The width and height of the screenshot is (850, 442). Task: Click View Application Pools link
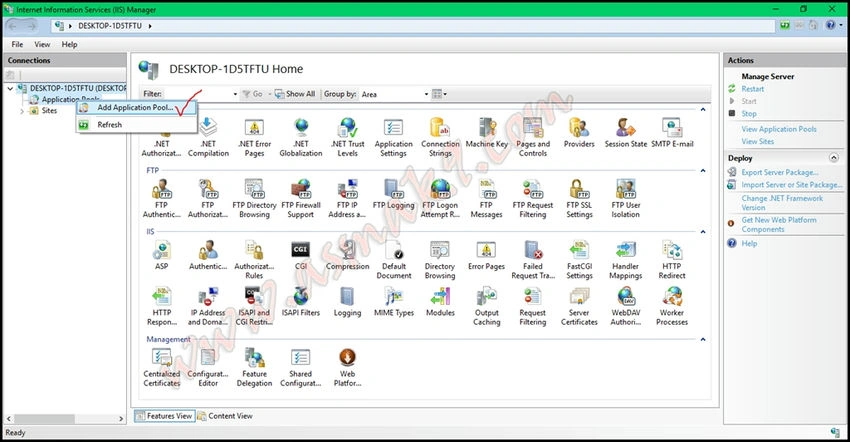(779, 129)
